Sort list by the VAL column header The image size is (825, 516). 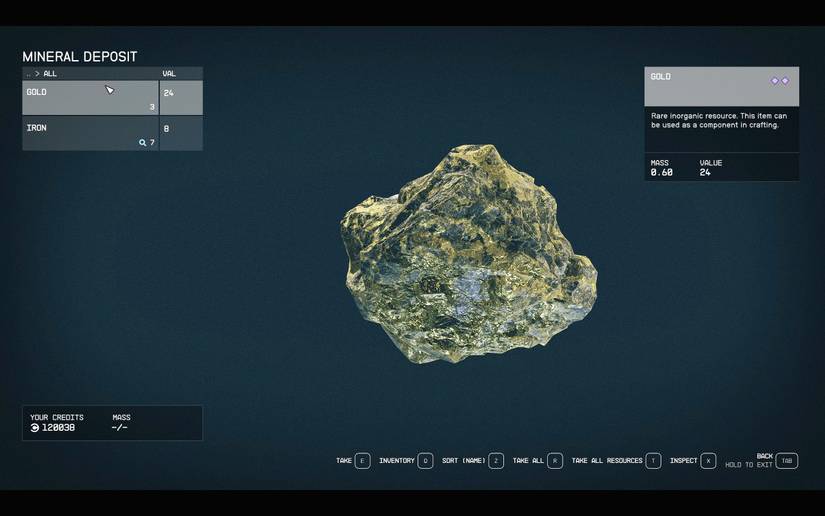pyautogui.click(x=169, y=74)
